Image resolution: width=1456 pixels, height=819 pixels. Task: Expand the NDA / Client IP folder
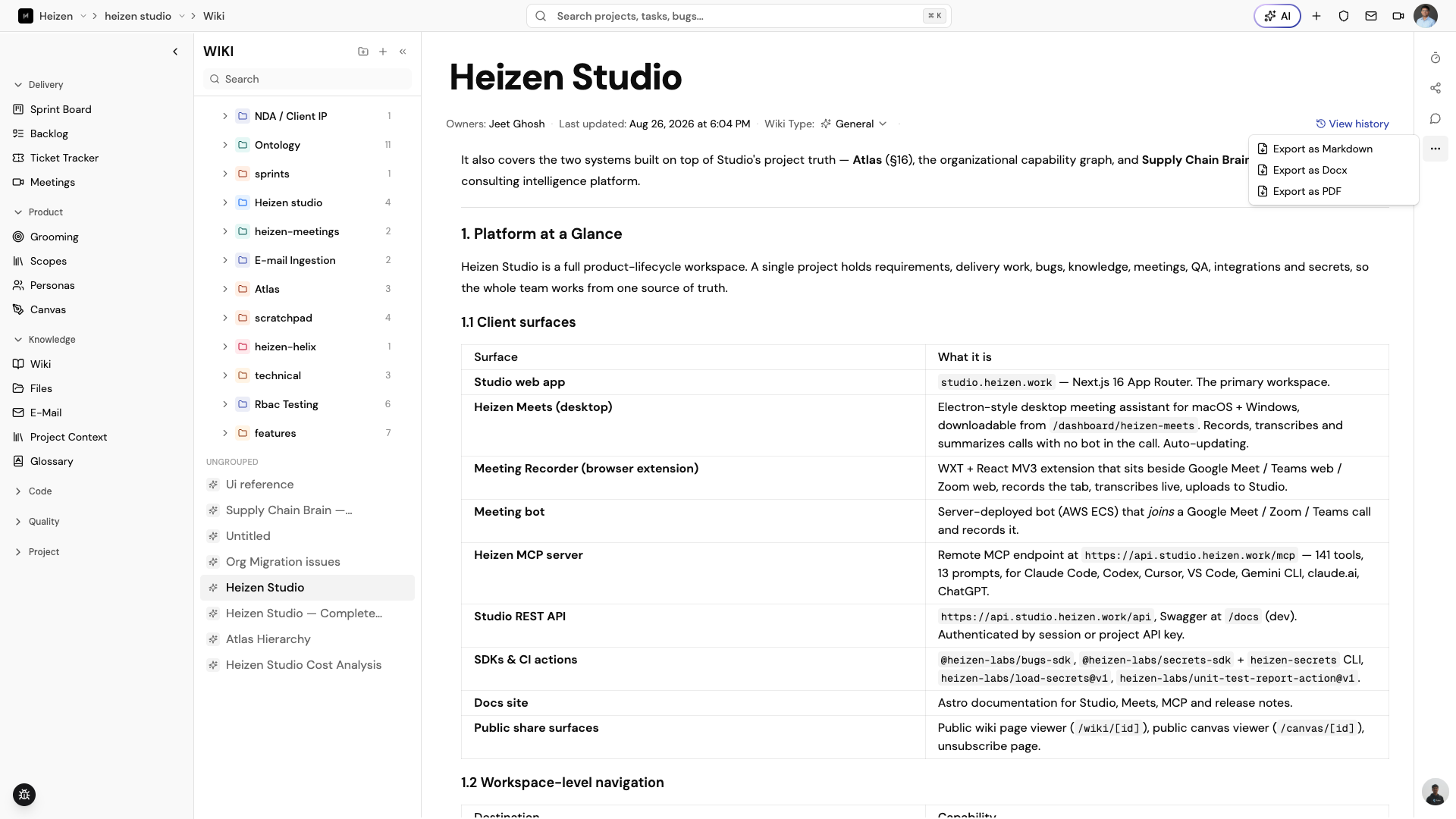tap(225, 116)
